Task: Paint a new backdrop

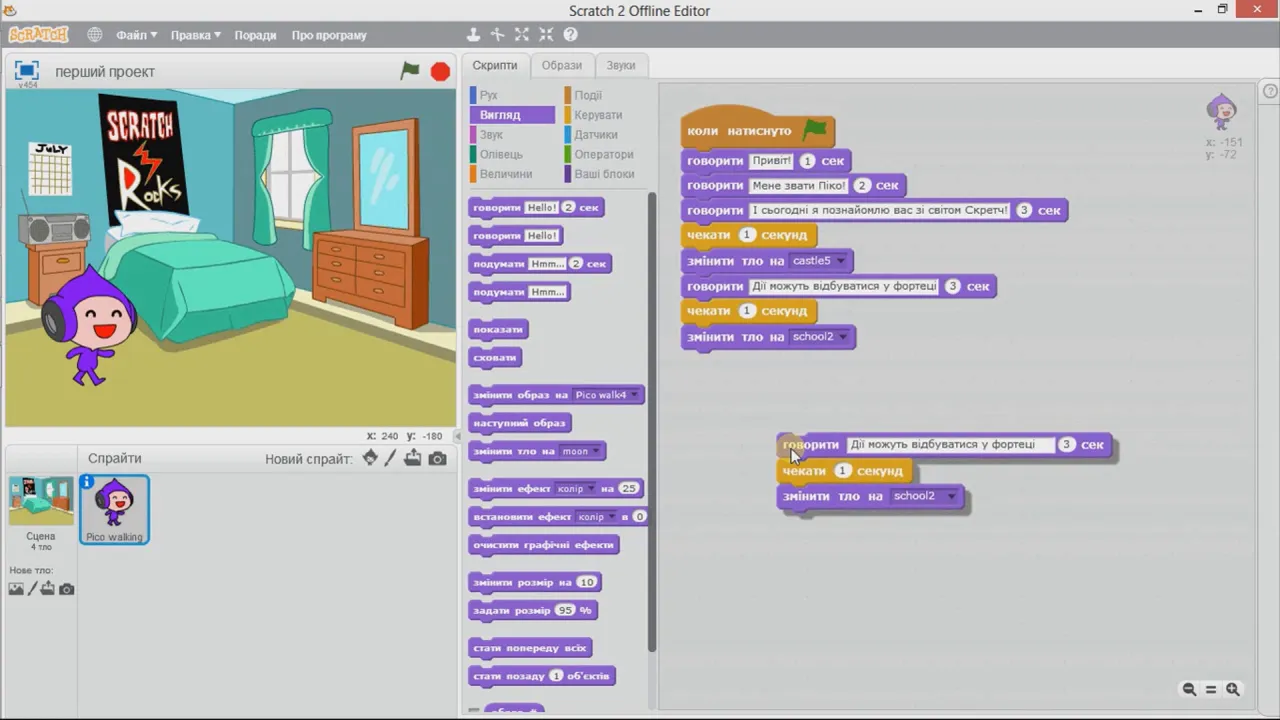Action: (x=32, y=589)
